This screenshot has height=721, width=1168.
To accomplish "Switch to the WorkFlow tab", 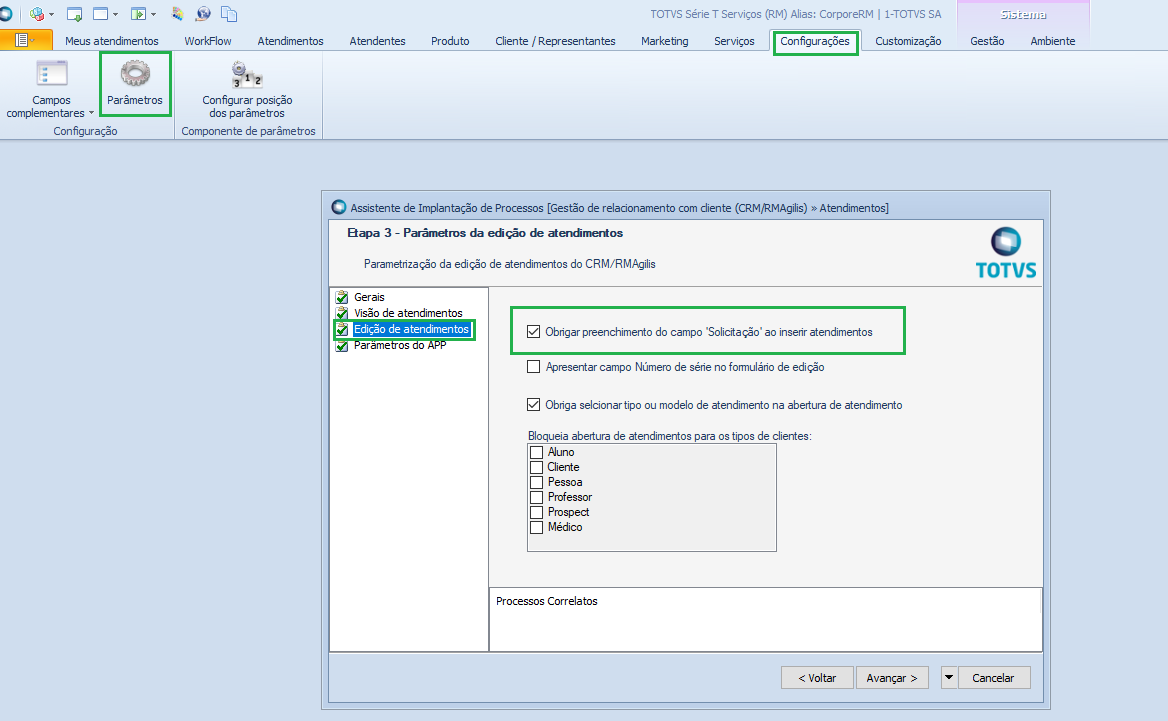I will pyautogui.click(x=208, y=41).
